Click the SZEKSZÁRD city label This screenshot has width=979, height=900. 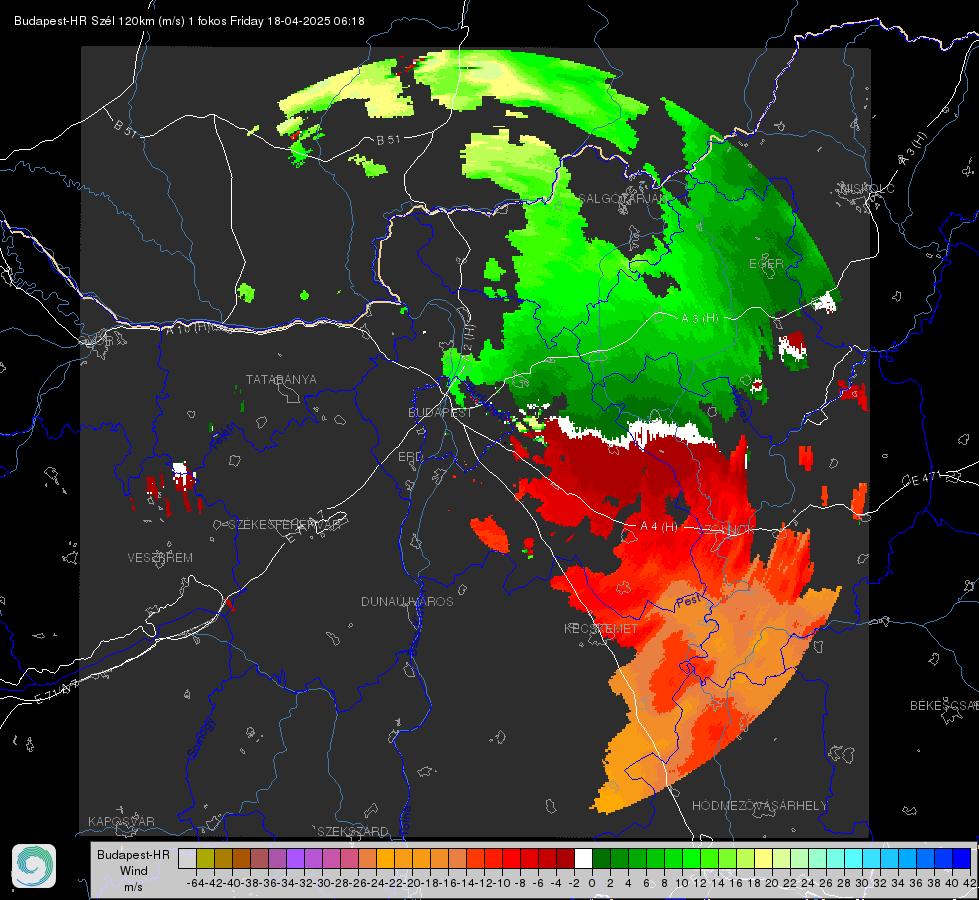pyautogui.click(x=353, y=831)
